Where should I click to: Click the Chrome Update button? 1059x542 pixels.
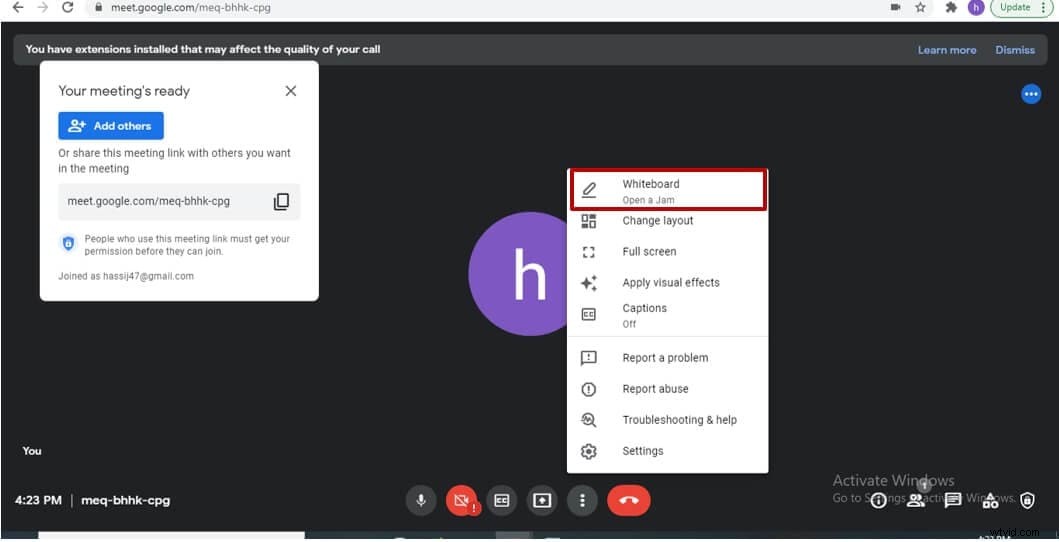click(1023, 7)
